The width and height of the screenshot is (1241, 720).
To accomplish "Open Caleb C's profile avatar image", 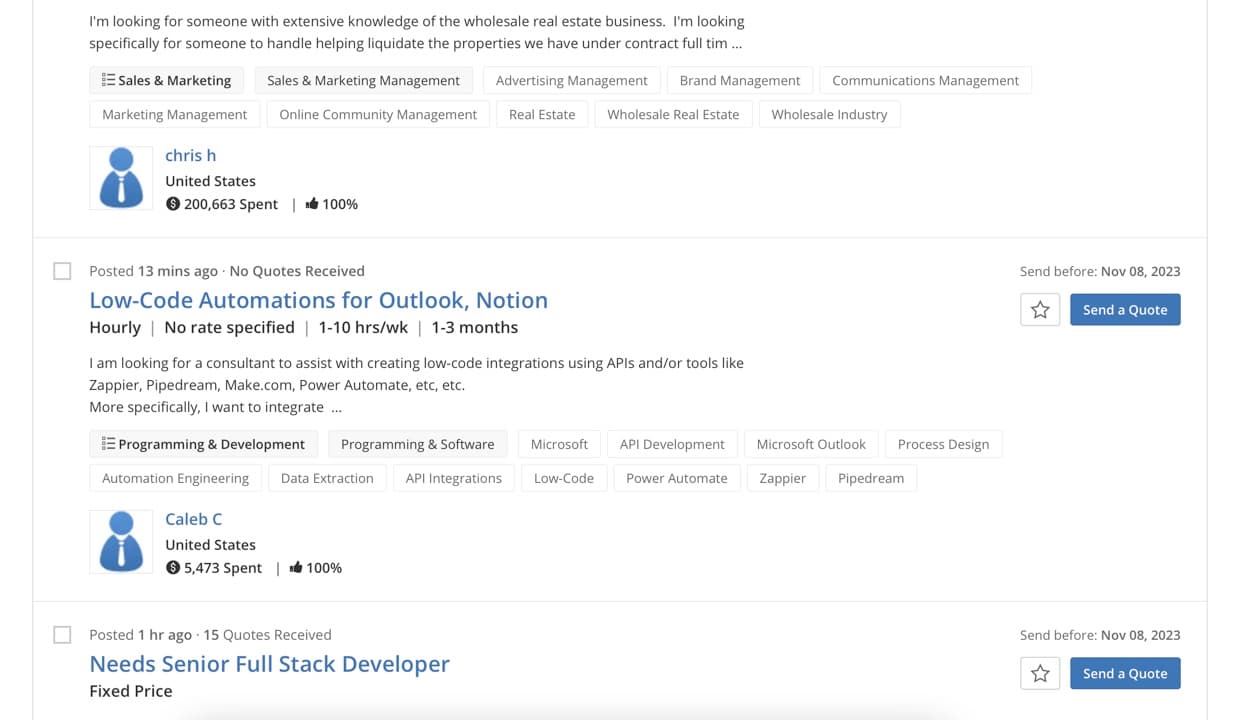I will point(120,541).
